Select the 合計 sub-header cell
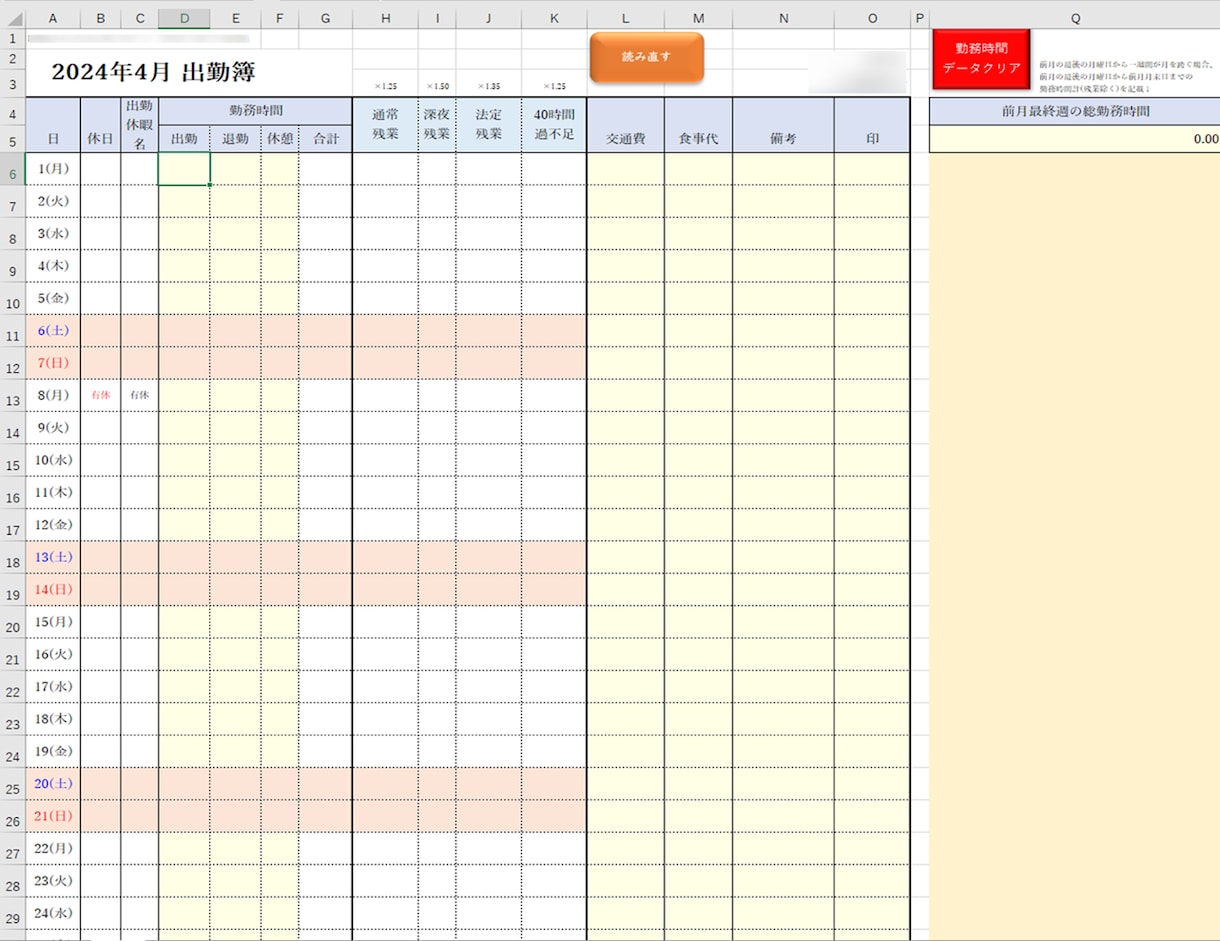This screenshot has width=1220, height=941. [x=325, y=139]
